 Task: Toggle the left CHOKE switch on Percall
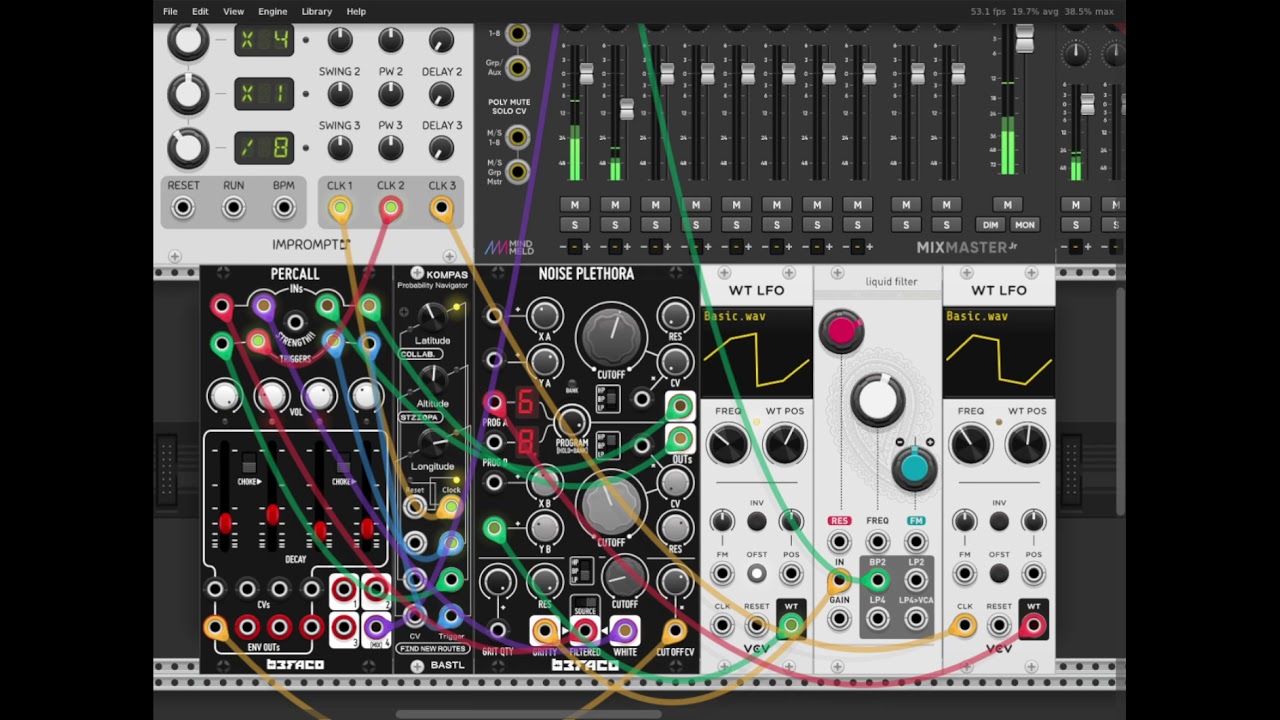click(x=249, y=466)
